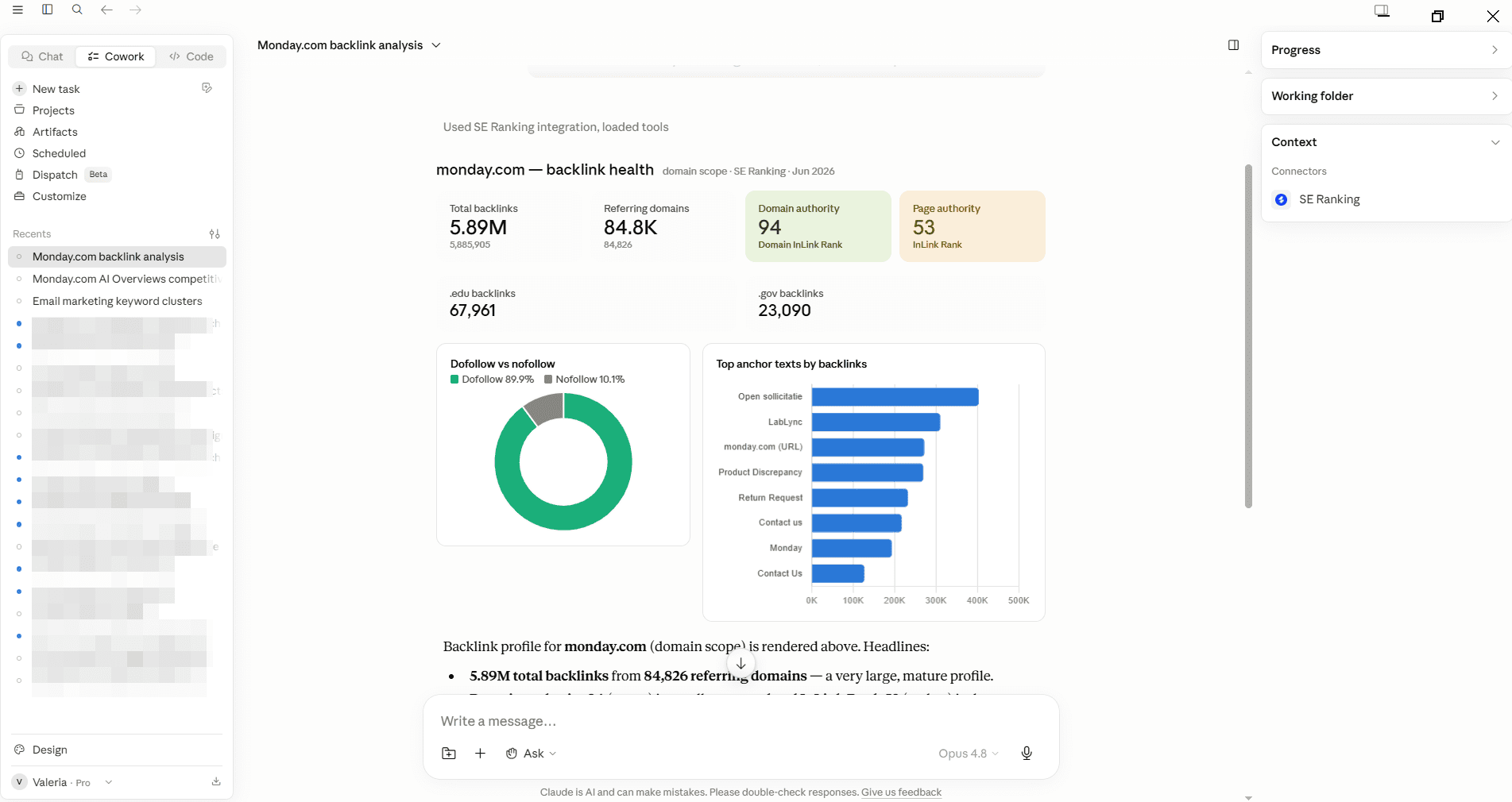Click the SE Ranking connector icon
1512x802 pixels.
1281,199
